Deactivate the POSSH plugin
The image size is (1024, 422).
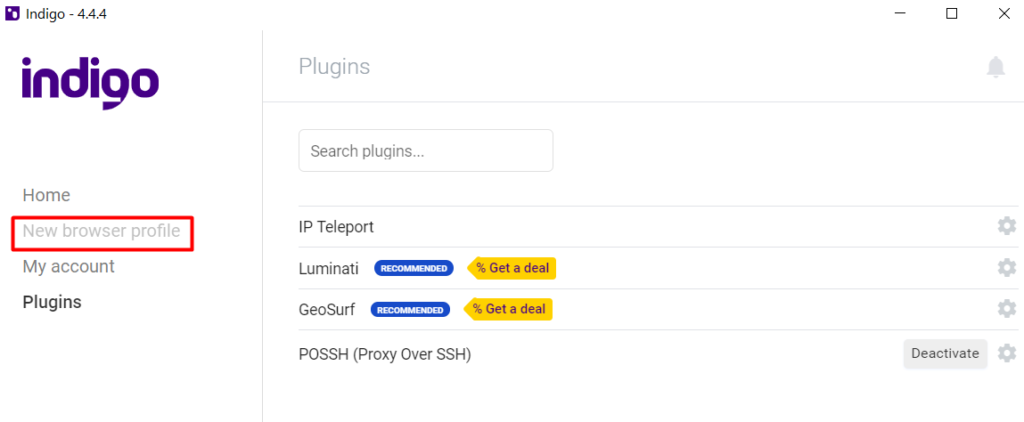coord(945,353)
